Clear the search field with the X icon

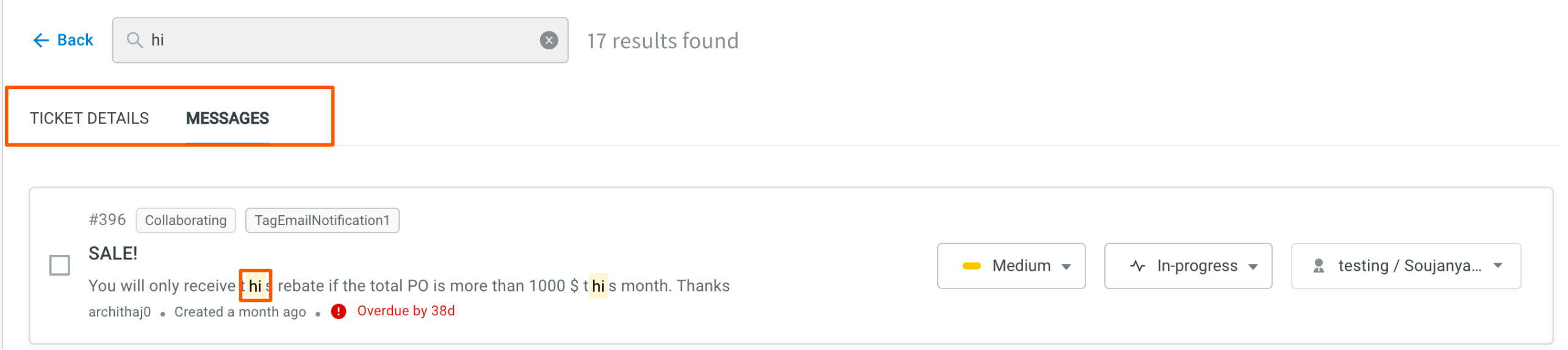tap(549, 40)
